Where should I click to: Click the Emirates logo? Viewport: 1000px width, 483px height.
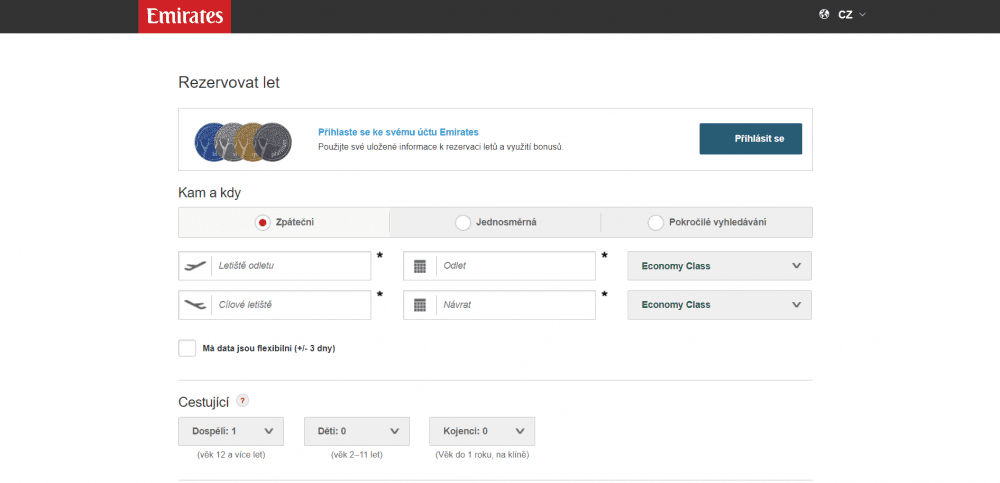pos(185,16)
